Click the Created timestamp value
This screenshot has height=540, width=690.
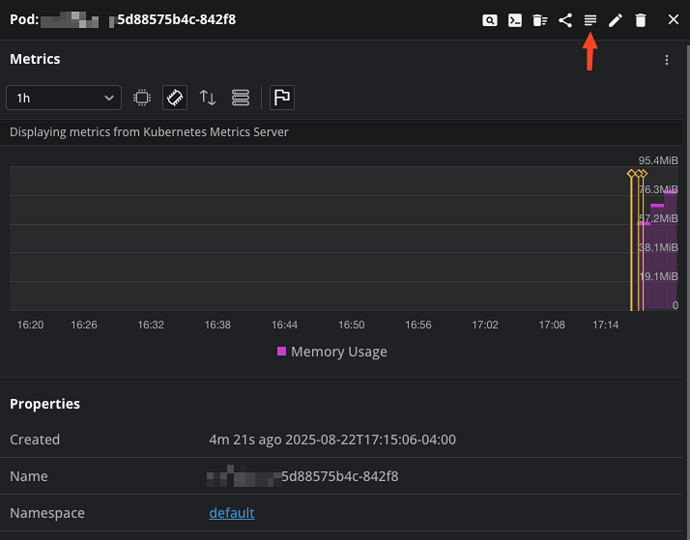click(x=332, y=440)
